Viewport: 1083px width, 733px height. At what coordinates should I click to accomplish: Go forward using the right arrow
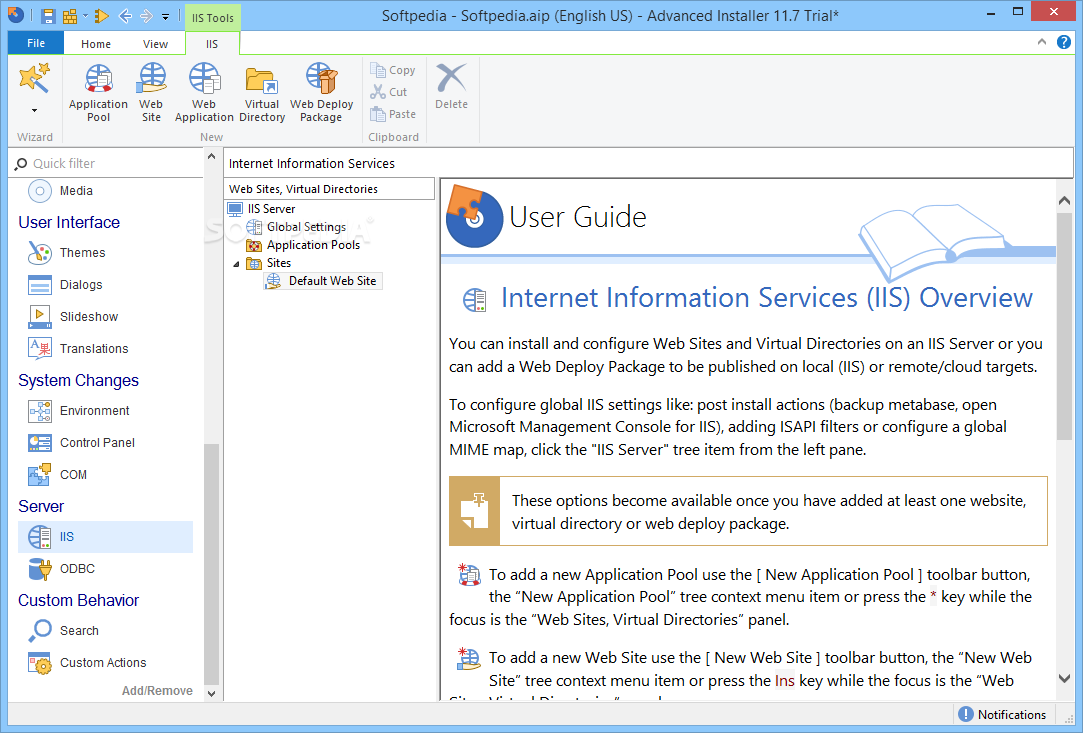(146, 15)
